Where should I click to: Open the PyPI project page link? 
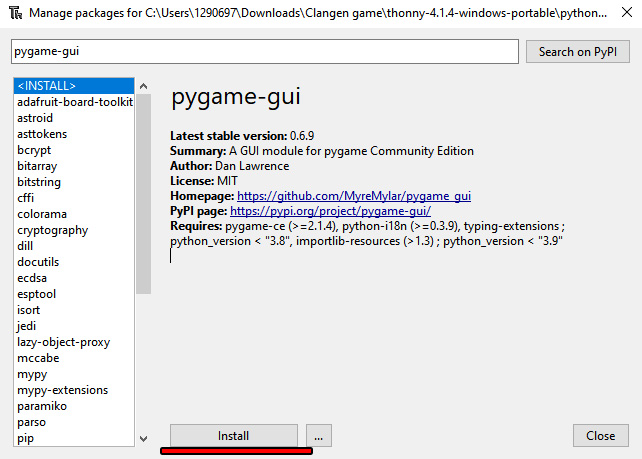tap(330, 211)
